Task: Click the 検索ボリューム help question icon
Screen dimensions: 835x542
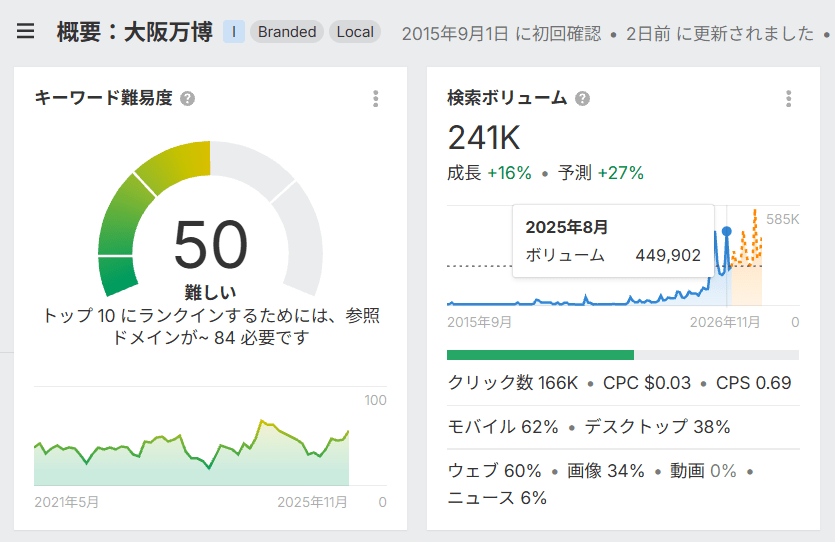Action: click(583, 98)
